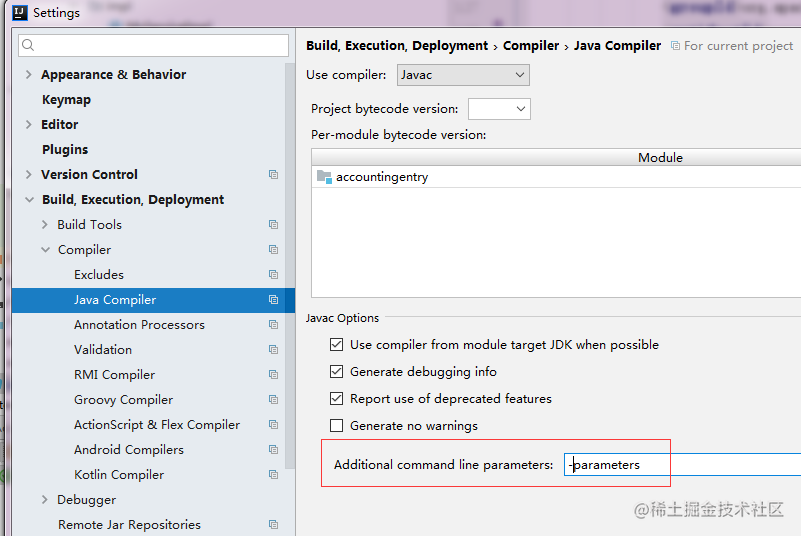801x536 pixels.
Task: Select RMI Compiler item
Action: tap(114, 375)
